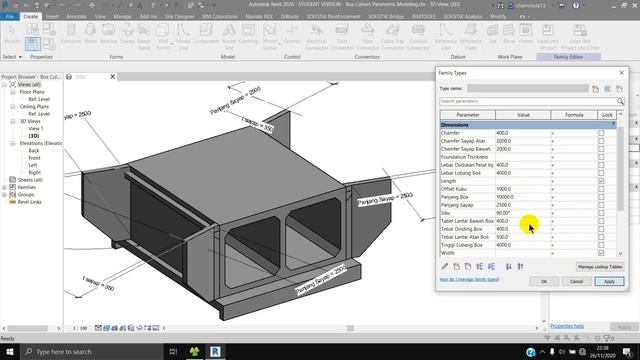
Task: Select the Control tool
Action: coord(292,34)
